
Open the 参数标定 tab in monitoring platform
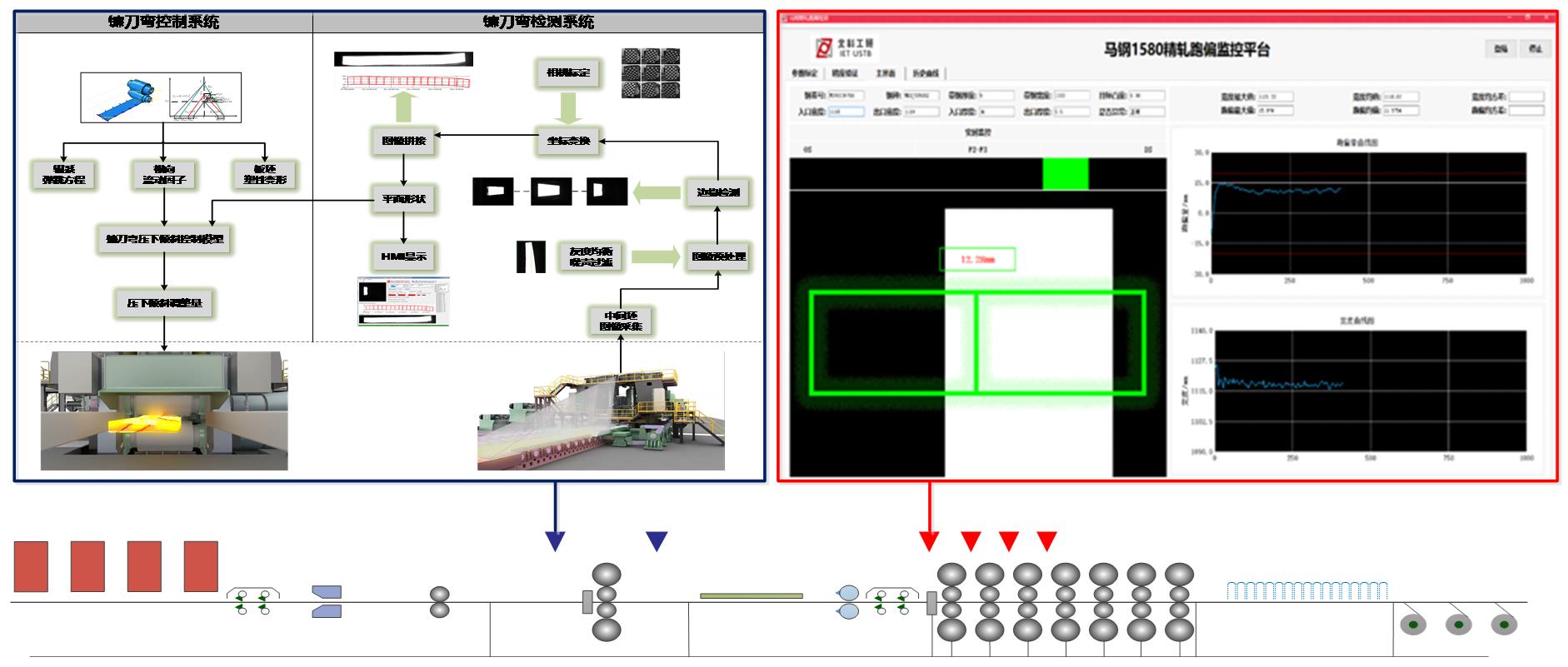[805, 73]
